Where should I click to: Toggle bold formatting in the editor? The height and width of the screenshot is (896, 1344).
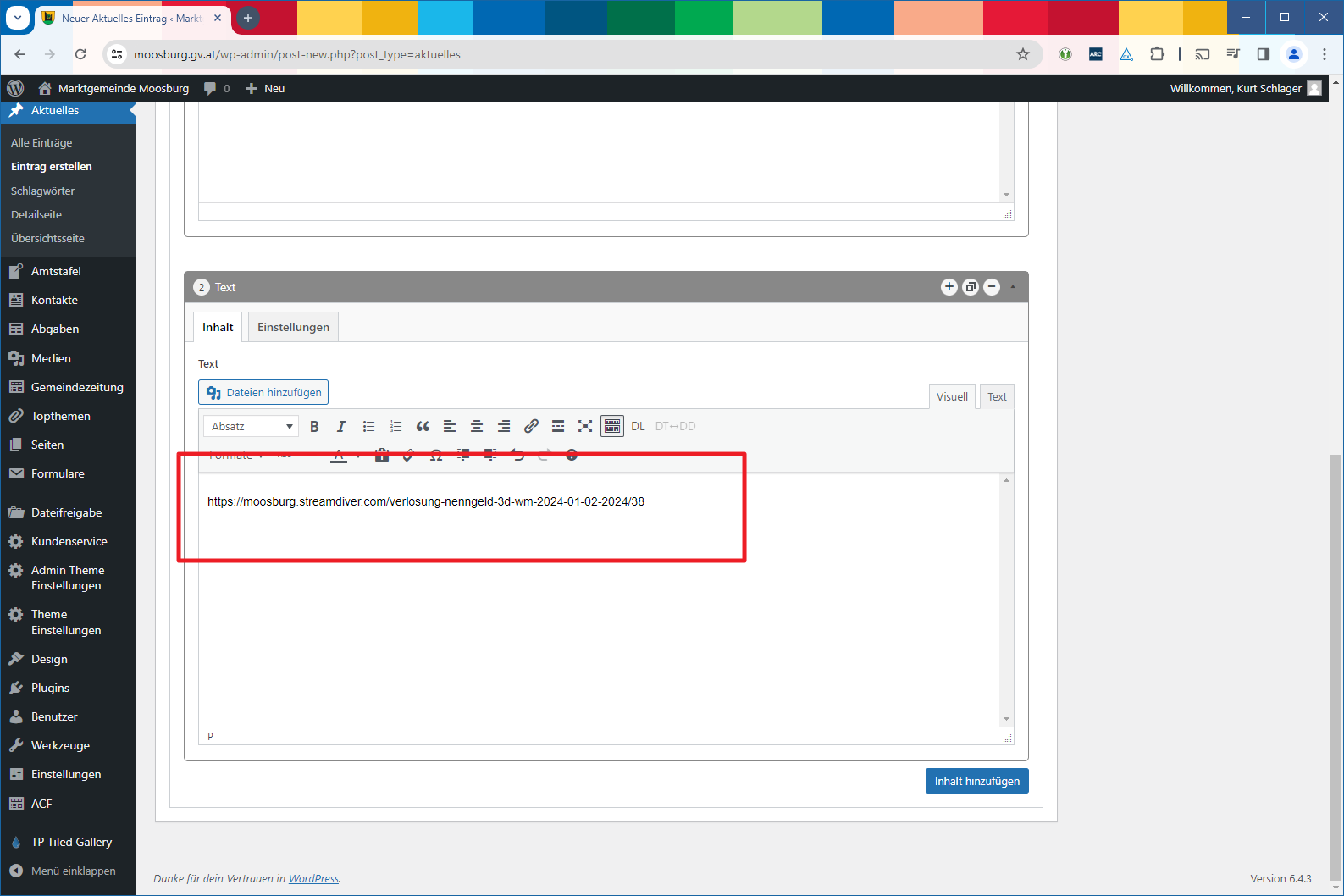click(x=314, y=426)
